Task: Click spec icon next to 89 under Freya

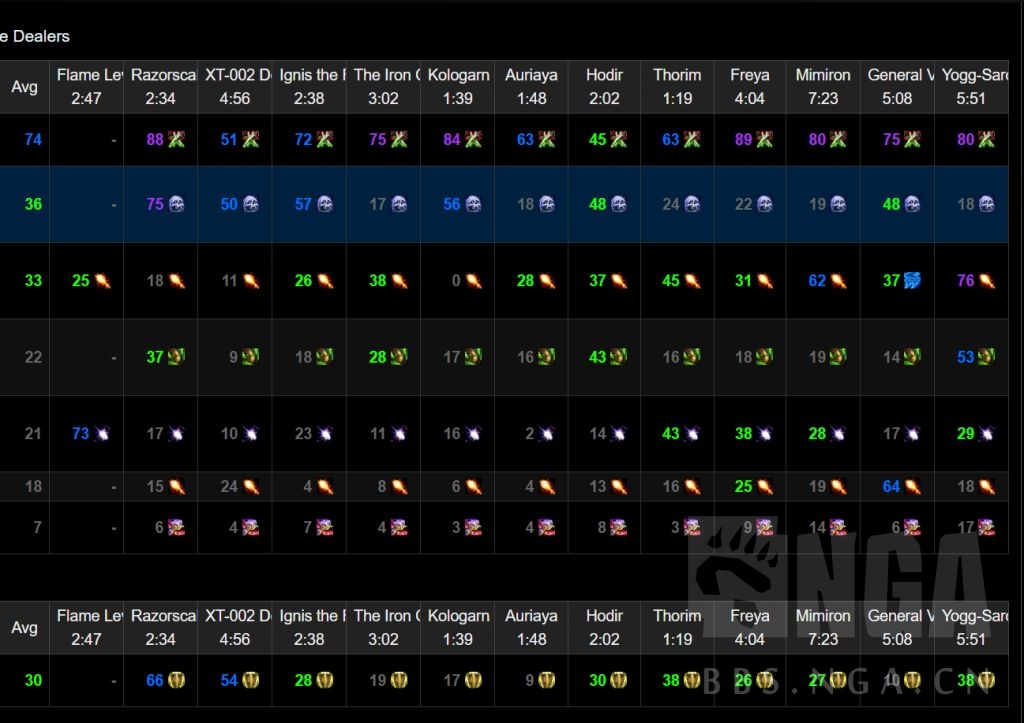Action: click(x=765, y=139)
